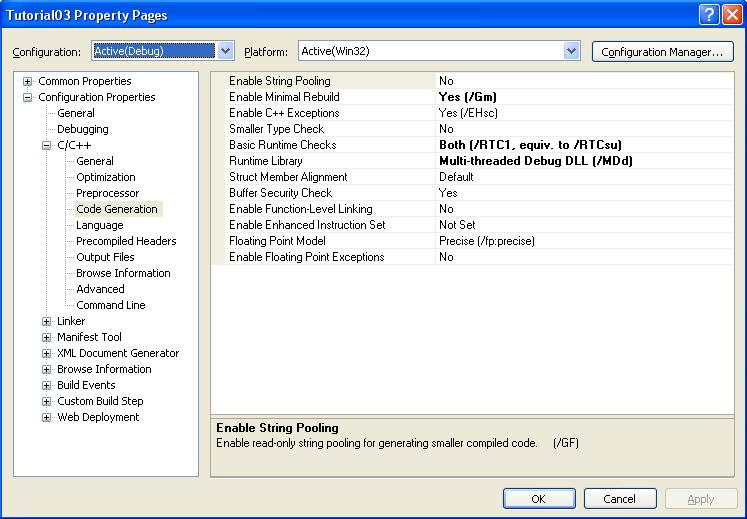The height and width of the screenshot is (519, 747).
Task: Select the XML Document Generator label
Action: 118,353
